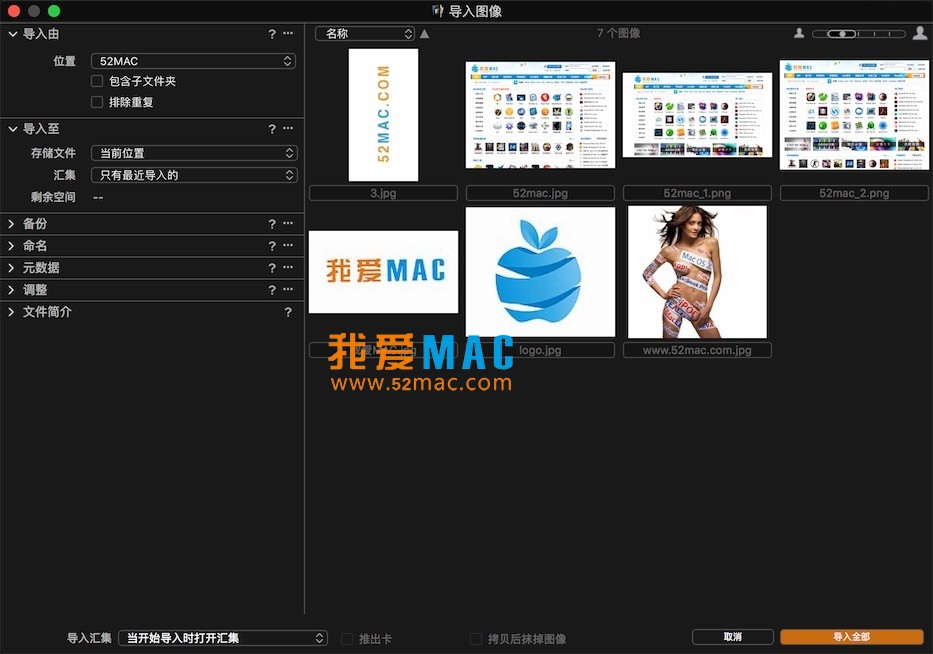Open help for 调整 section
Viewport: 933px width, 654px height.
pyautogui.click(x=272, y=290)
